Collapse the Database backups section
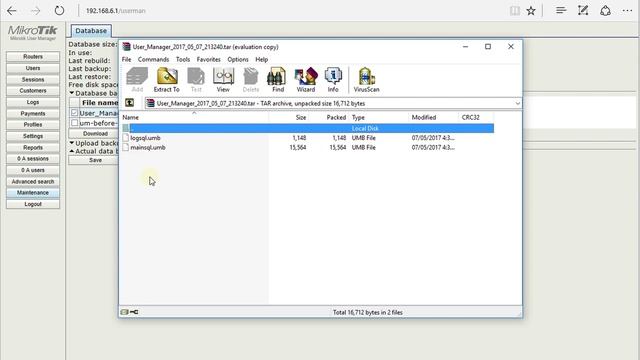Viewport: 640px width, 360px height. (72, 93)
